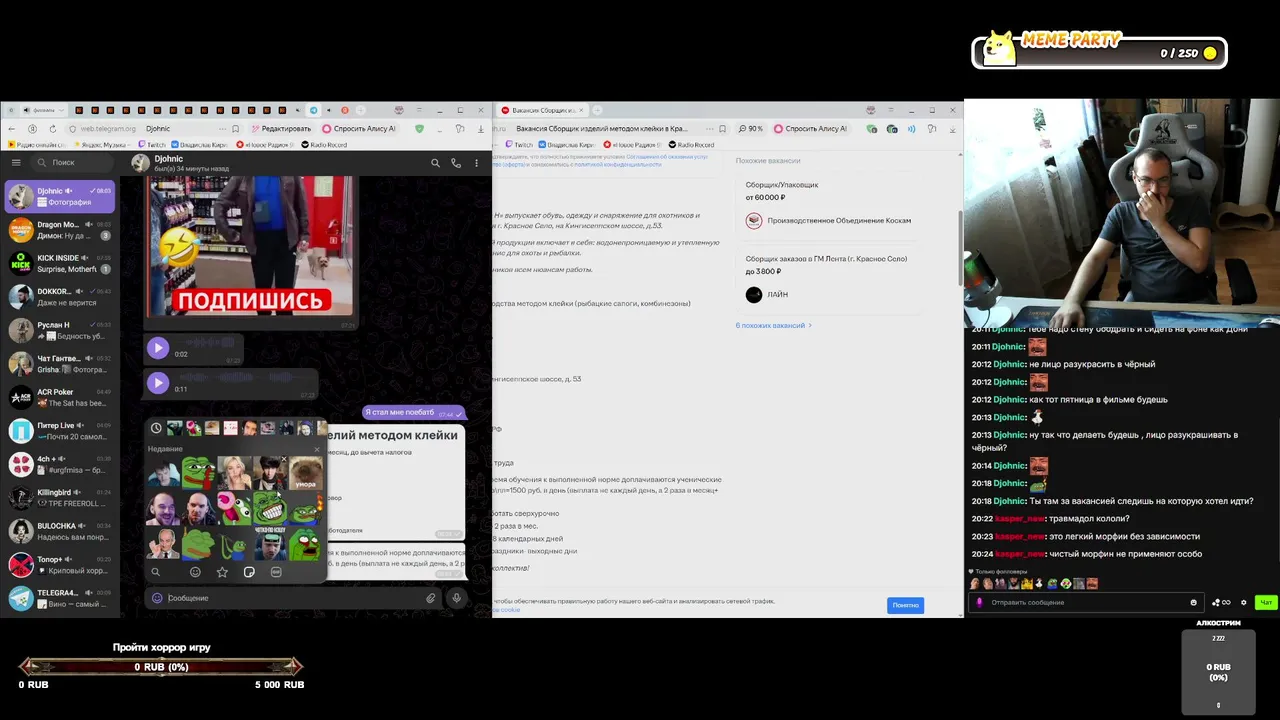
Task: Bookmark the Telegram page
Action: [x=235, y=129]
